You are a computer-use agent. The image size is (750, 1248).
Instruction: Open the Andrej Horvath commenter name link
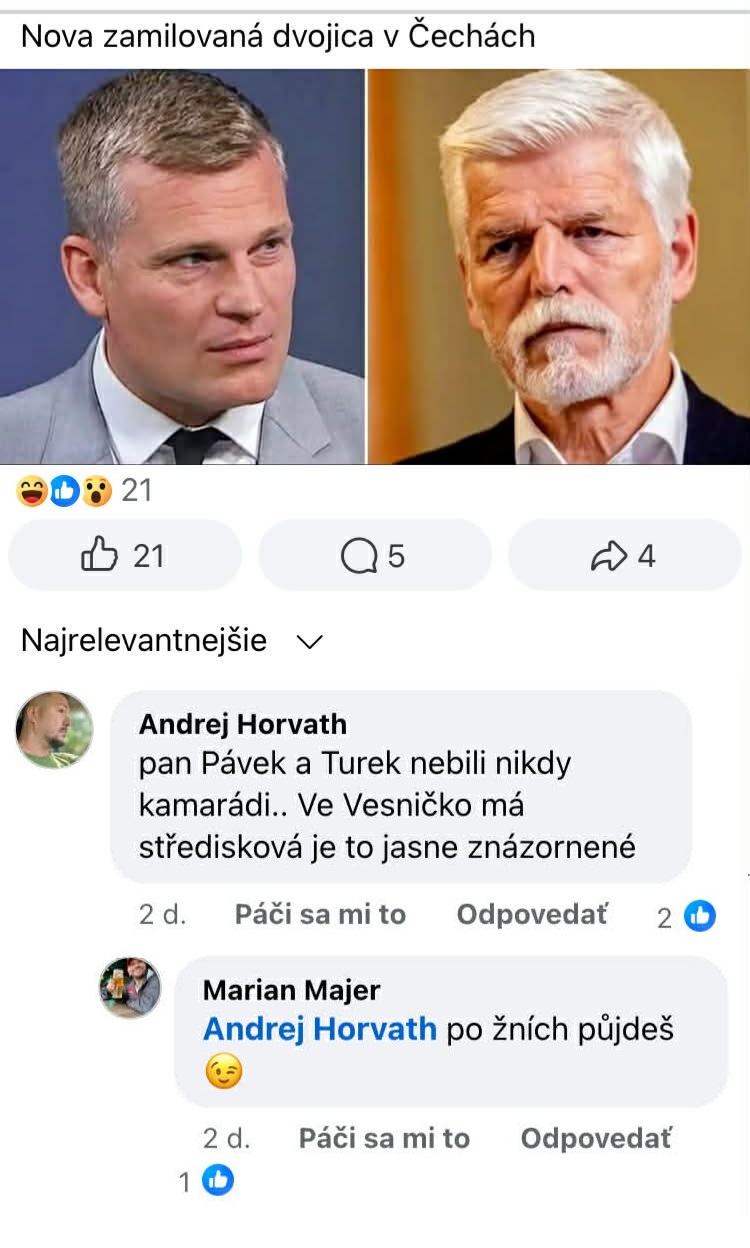pos(243,723)
